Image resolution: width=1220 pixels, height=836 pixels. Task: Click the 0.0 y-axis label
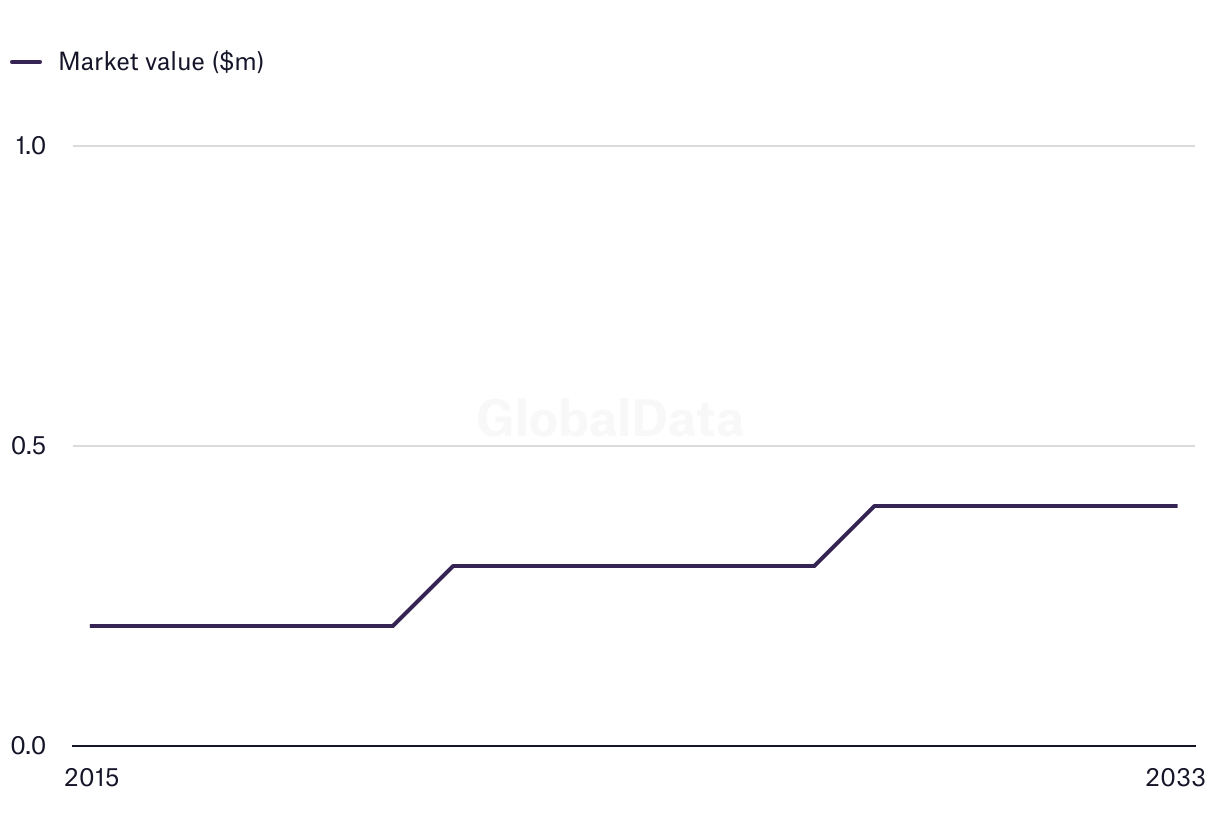tap(31, 746)
